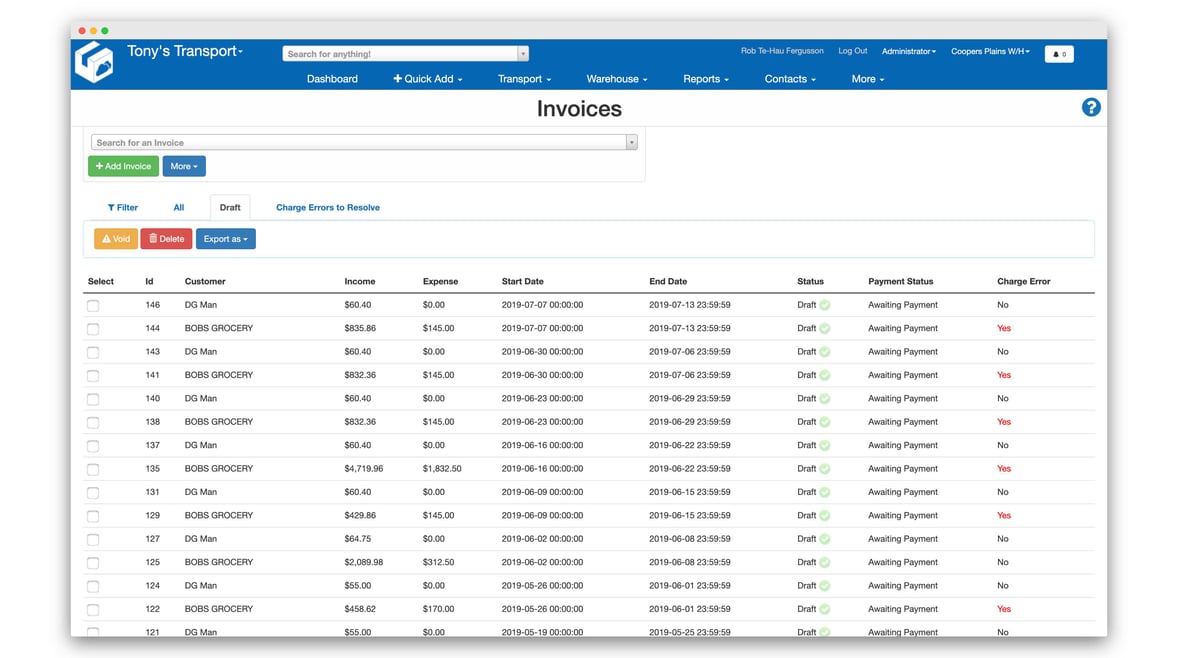Click the plus icon on Add Invoice
The image size is (1178, 658).
point(98,166)
